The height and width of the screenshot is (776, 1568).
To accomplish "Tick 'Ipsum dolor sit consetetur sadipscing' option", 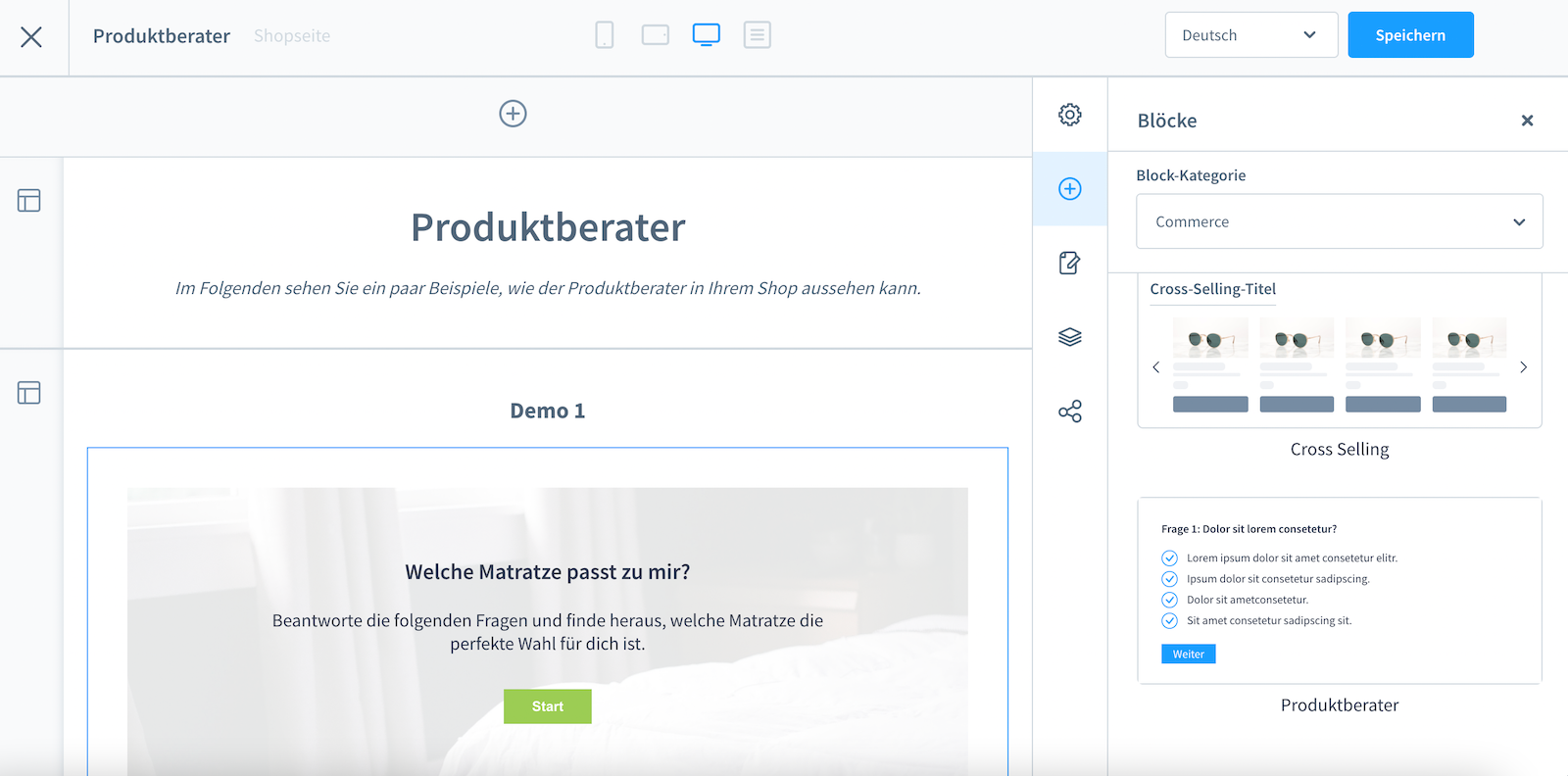I will click(x=1169, y=579).
